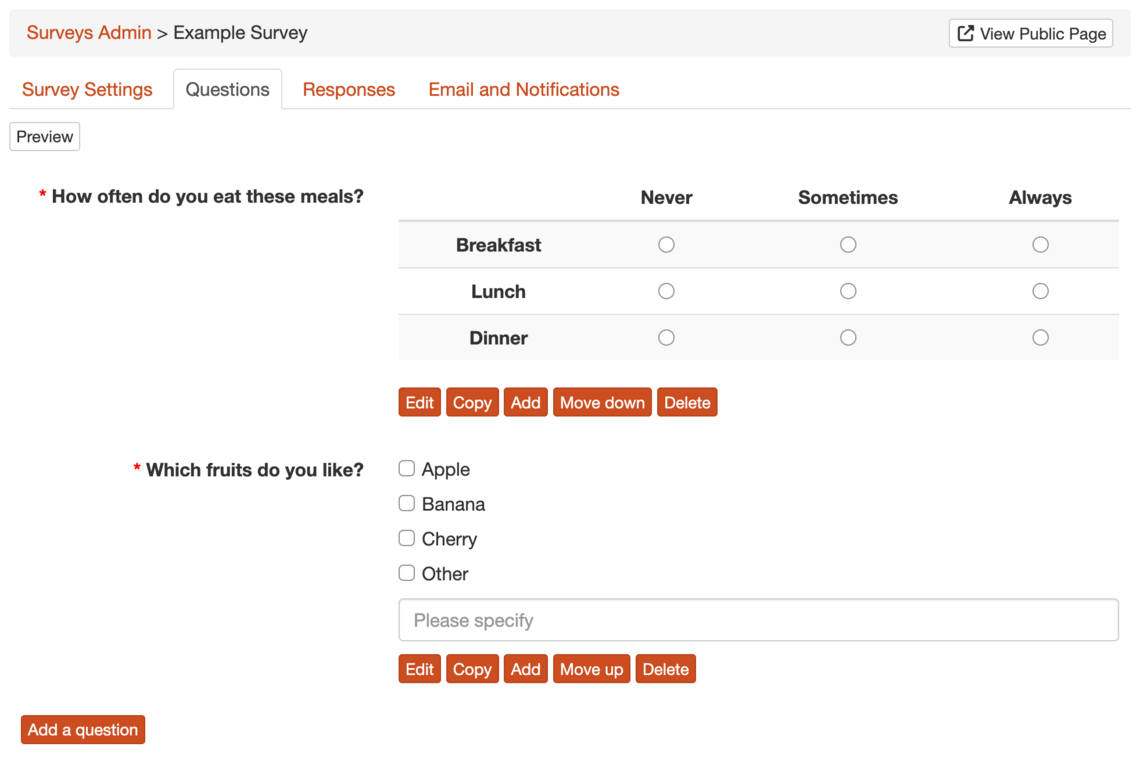Tick the Other checkbox

point(406,573)
